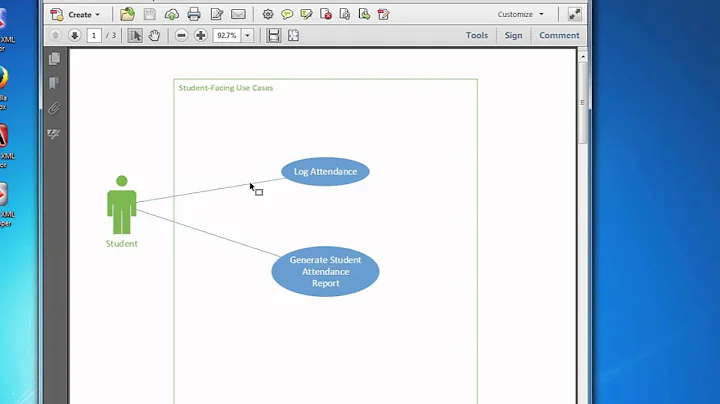The height and width of the screenshot is (404, 720).
Task: Click the Open file folder icon
Action: pyautogui.click(x=127, y=14)
